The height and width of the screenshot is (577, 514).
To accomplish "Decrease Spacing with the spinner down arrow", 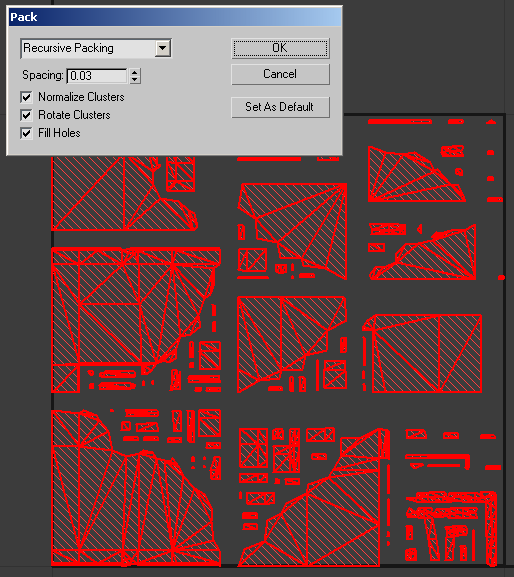I will coord(135,80).
